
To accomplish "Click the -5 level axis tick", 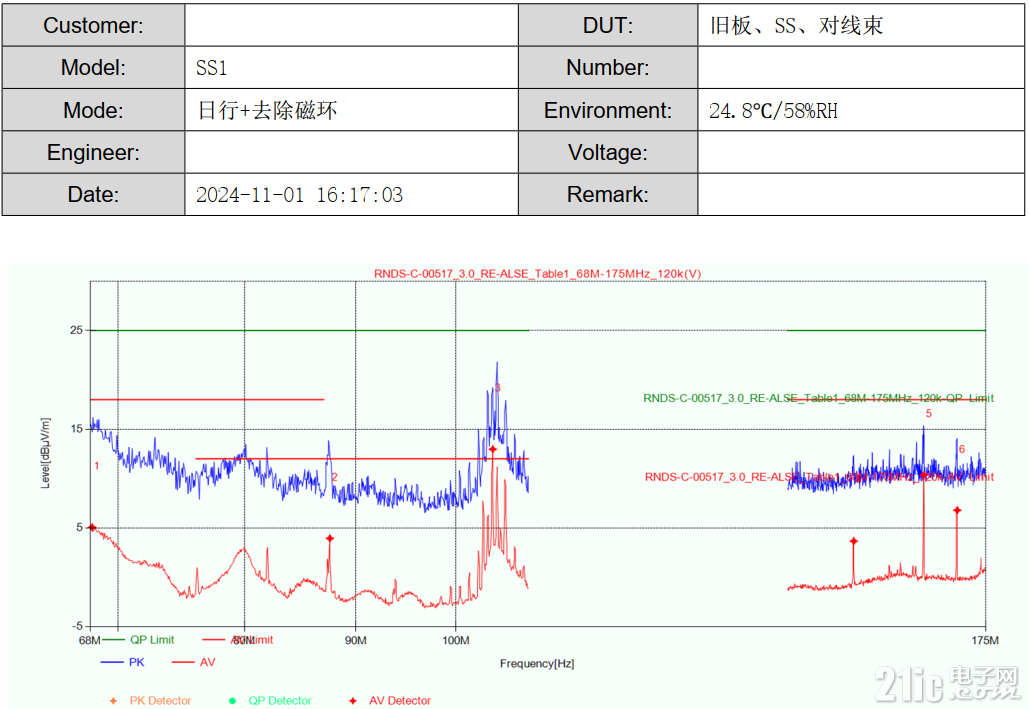I will coord(77,626).
